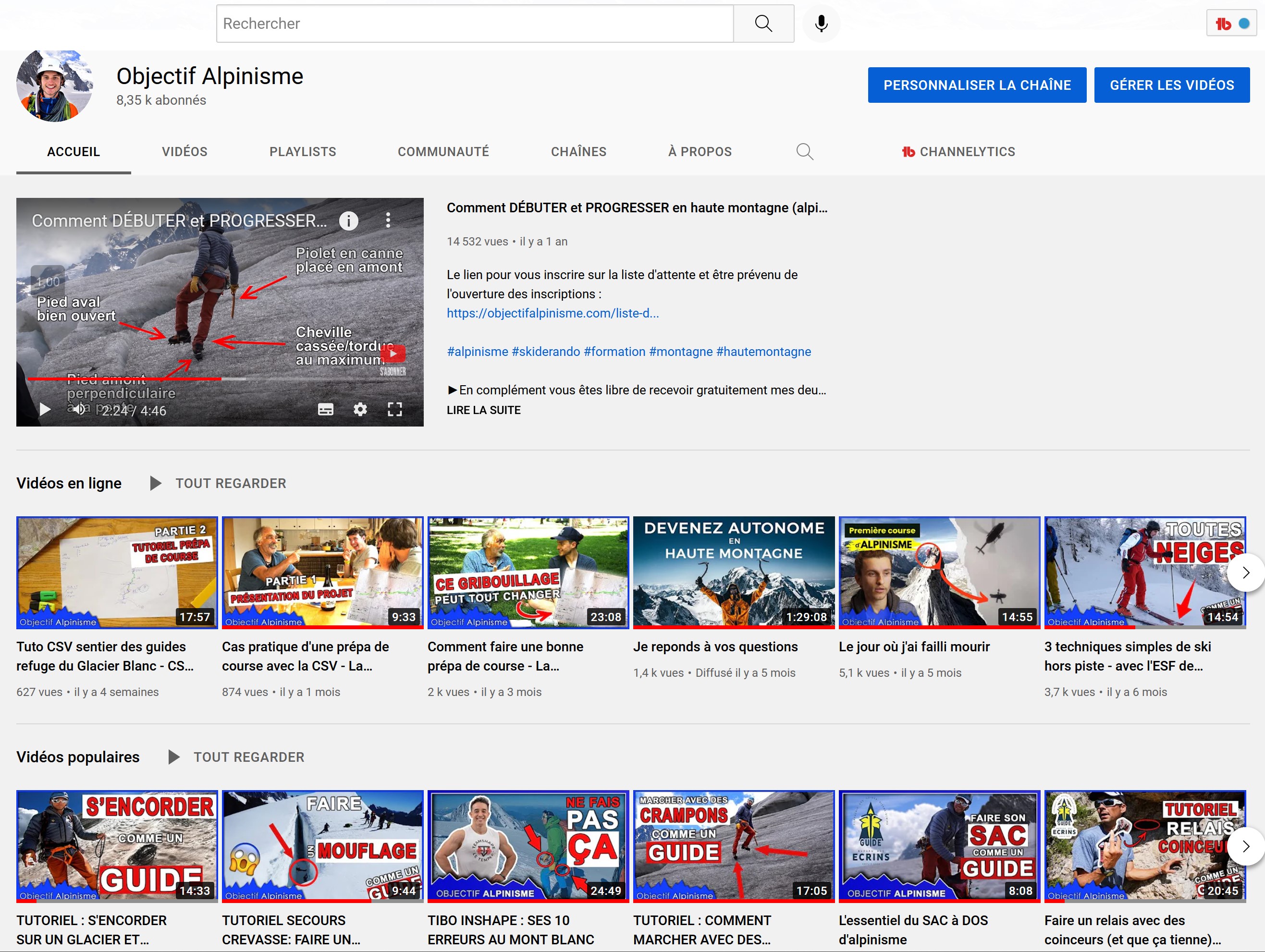Open Je reponds à vos questions thumbnail
The height and width of the screenshot is (952, 1265).
pos(734,573)
